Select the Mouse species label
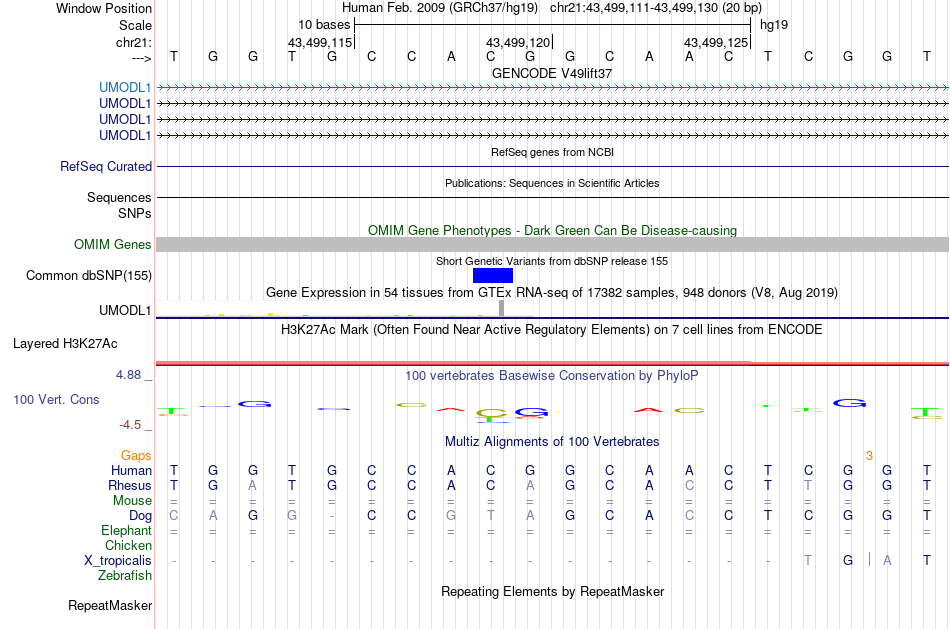The width and height of the screenshot is (950, 629). pos(132,501)
